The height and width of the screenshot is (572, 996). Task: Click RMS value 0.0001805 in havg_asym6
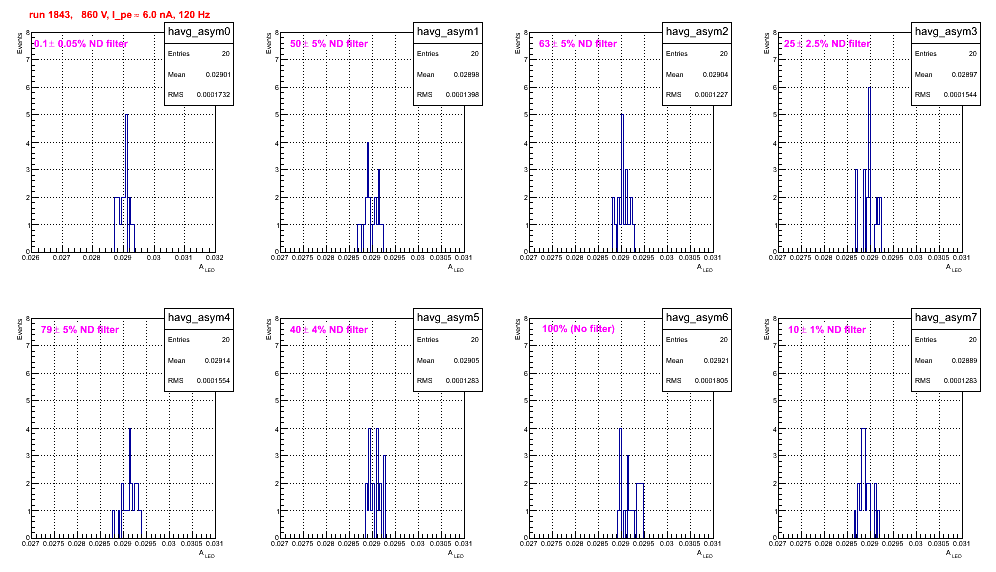click(x=711, y=381)
